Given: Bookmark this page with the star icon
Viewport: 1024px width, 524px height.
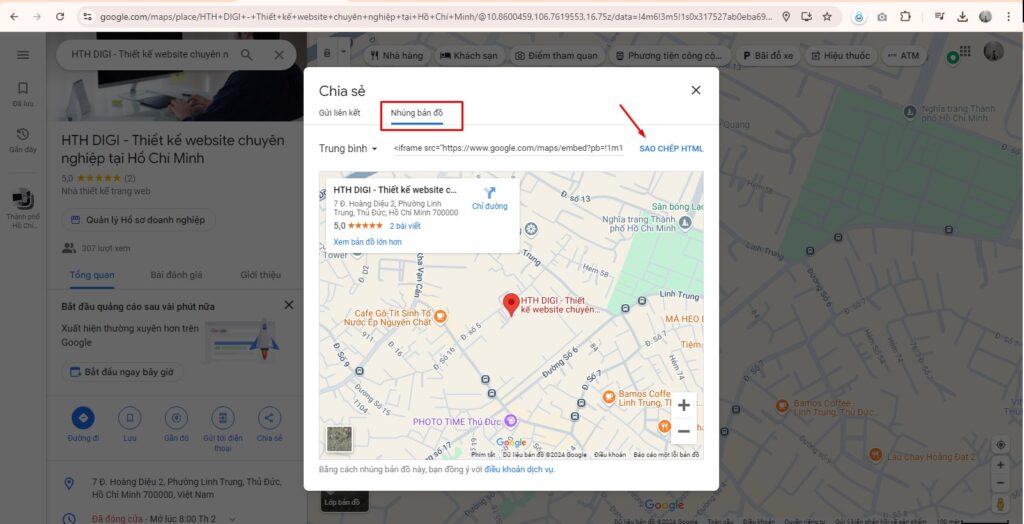Looking at the screenshot, I should [x=827, y=16].
